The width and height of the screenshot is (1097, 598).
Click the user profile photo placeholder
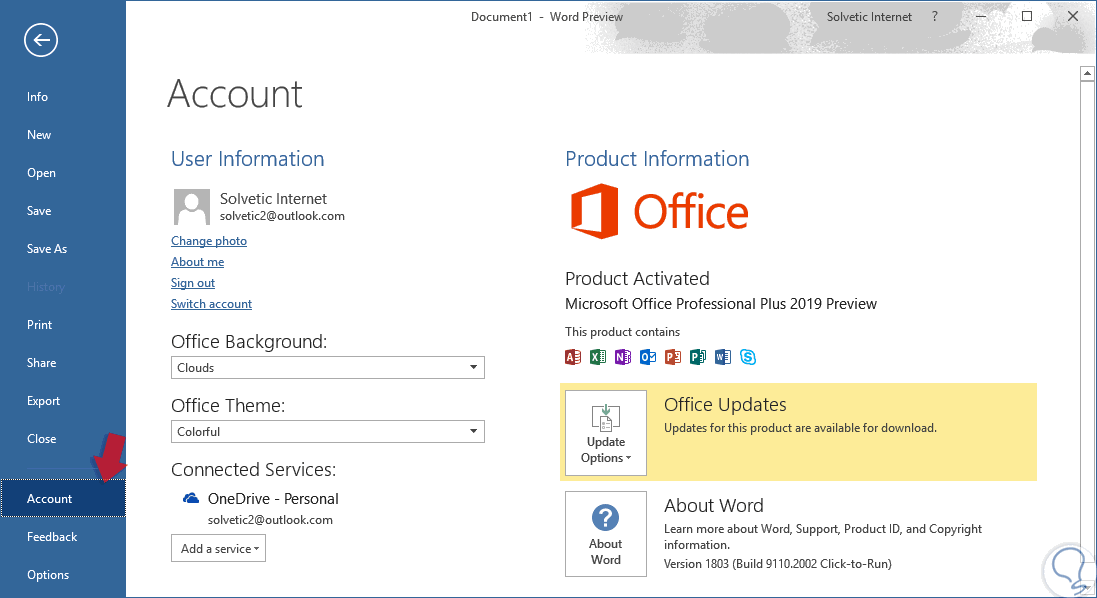pyautogui.click(x=191, y=206)
